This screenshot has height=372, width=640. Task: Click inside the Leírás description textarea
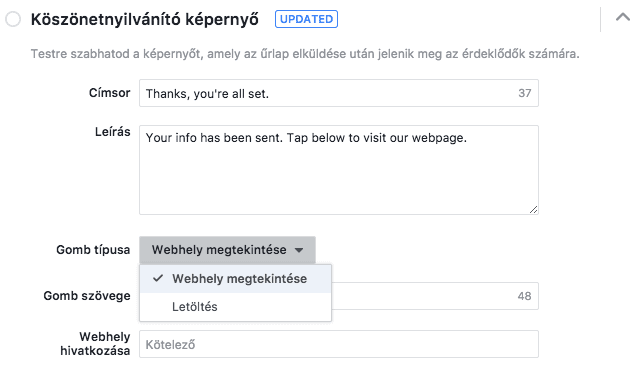click(x=339, y=170)
